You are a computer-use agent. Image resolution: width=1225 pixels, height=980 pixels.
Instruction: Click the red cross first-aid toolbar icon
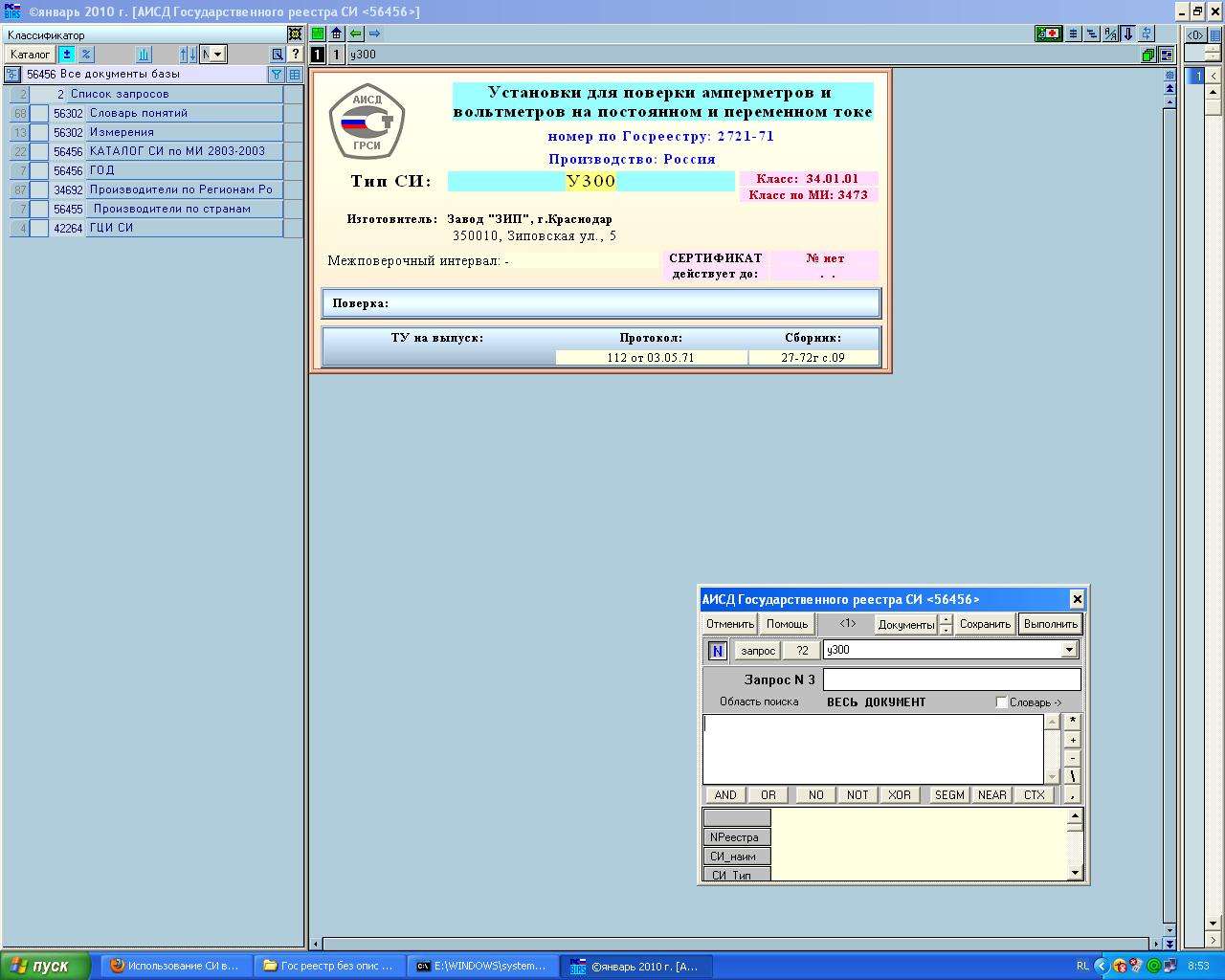coord(1048,33)
